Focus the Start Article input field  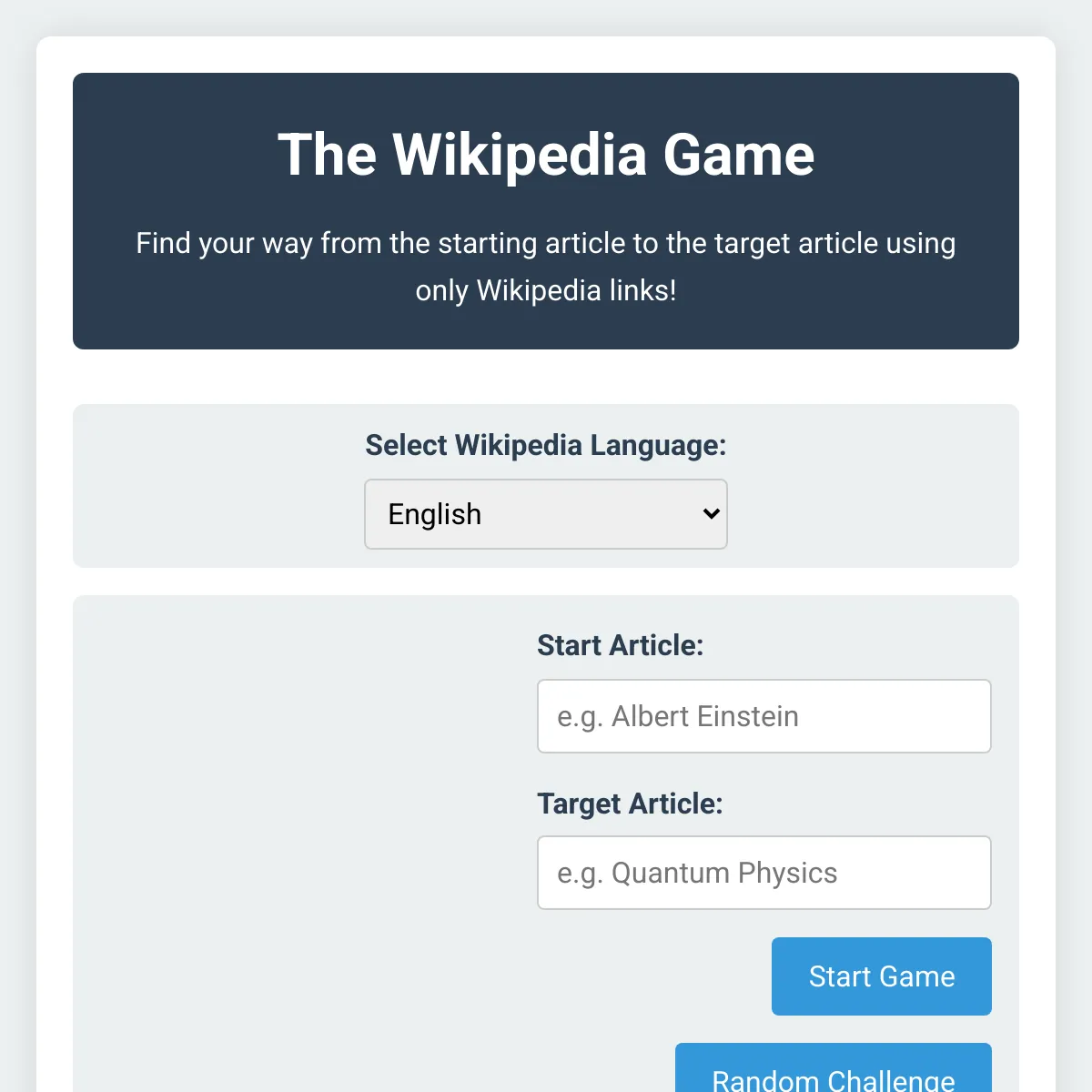764,716
